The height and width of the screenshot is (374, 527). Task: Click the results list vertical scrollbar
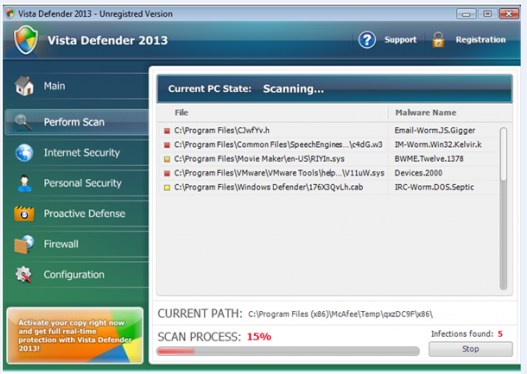coord(503,208)
